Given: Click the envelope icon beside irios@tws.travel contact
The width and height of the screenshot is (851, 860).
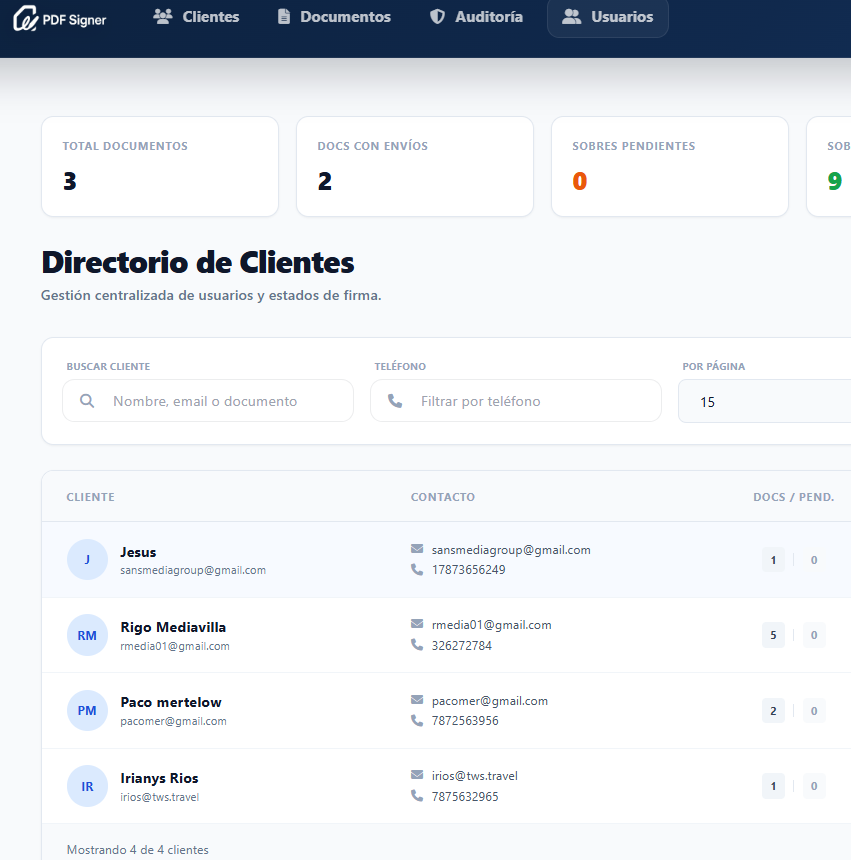Looking at the screenshot, I should tap(417, 775).
